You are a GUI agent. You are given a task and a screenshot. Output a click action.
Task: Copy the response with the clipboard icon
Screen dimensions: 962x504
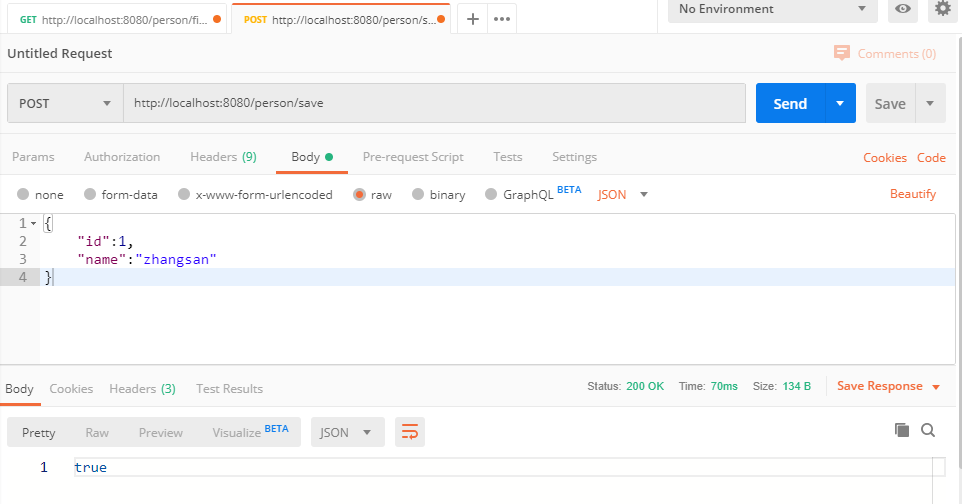902,430
